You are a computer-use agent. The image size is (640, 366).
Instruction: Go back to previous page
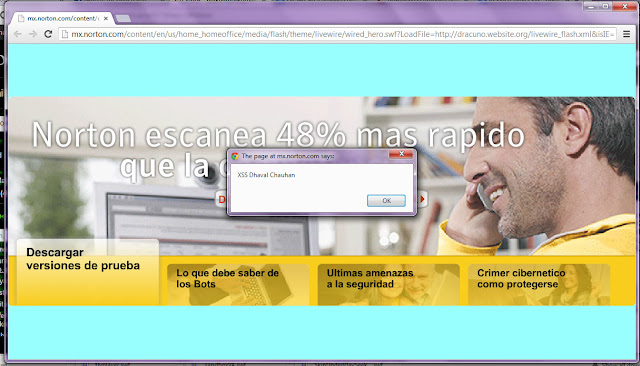tap(18, 34)
